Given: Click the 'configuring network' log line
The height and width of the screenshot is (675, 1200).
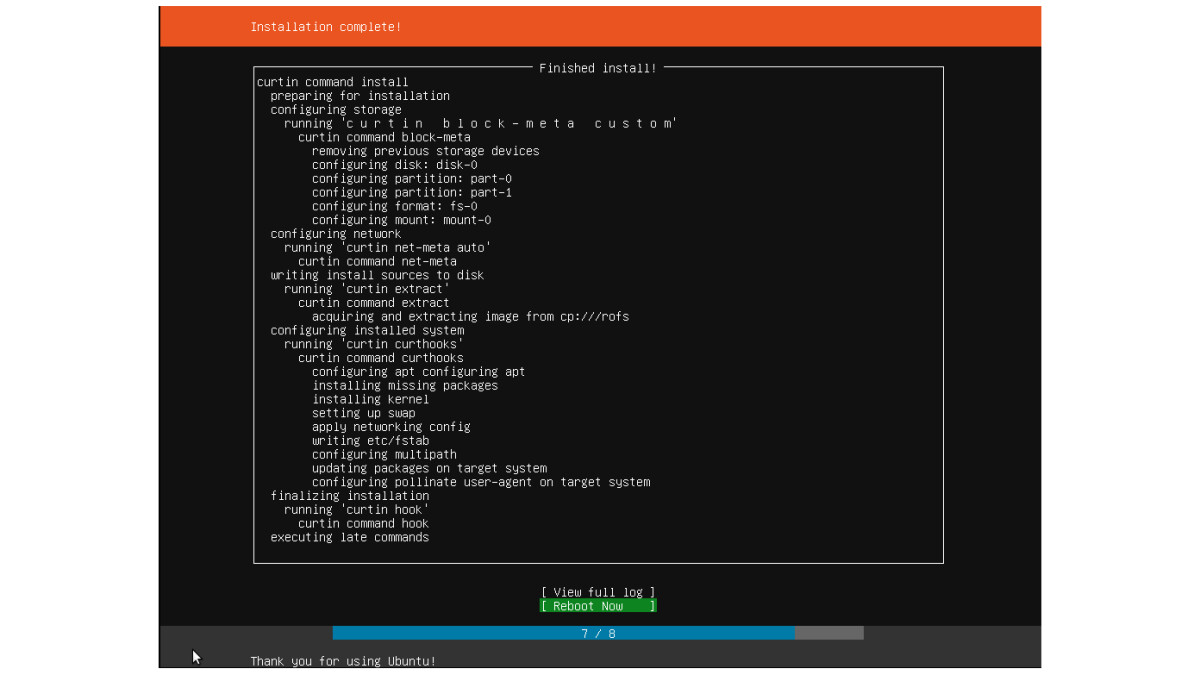Looking at the screenshot, I should pyautogui.click(x=336, y=234).
